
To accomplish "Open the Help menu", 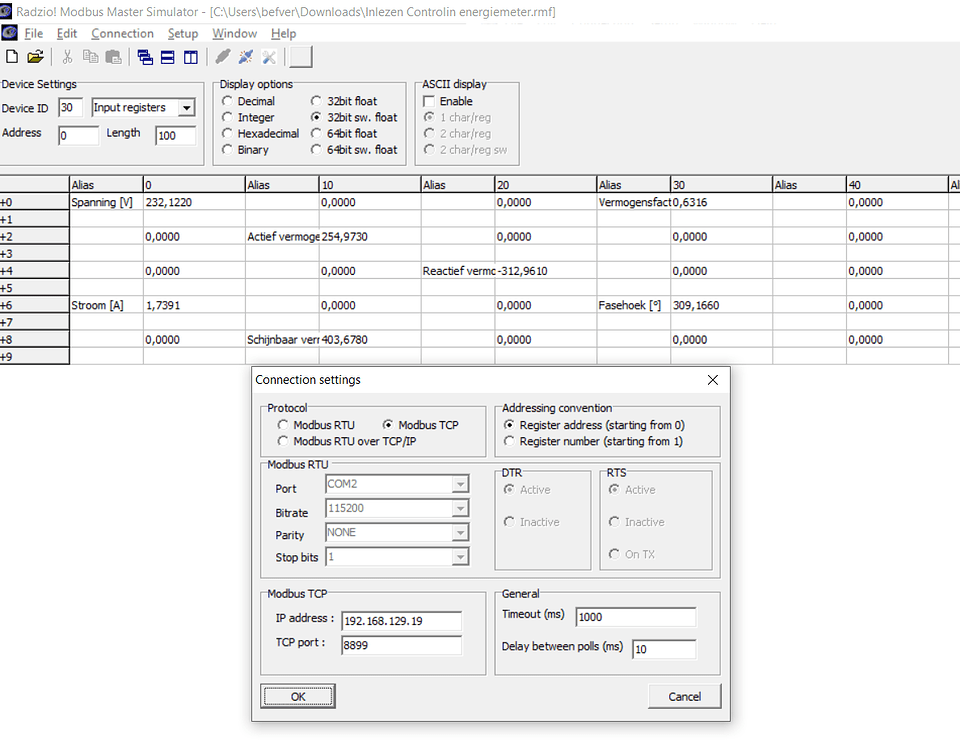I will tap(283, 34).
